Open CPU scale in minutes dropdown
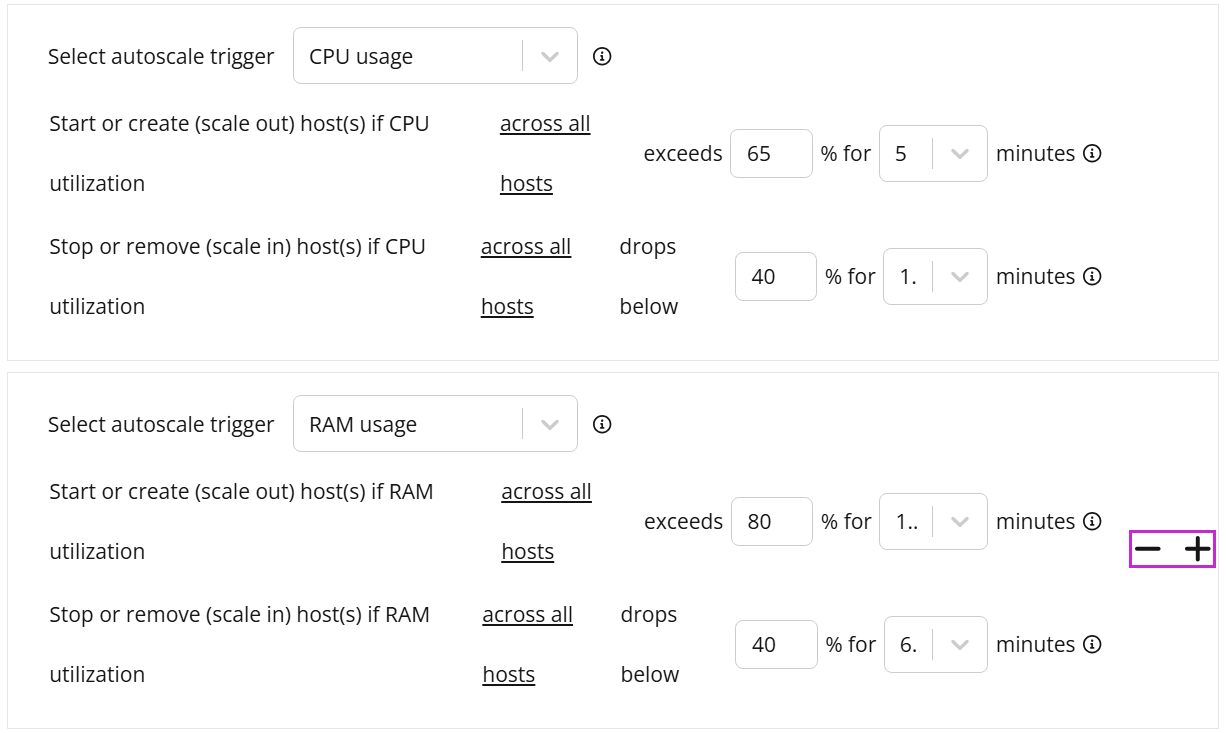 click(935, 276)
